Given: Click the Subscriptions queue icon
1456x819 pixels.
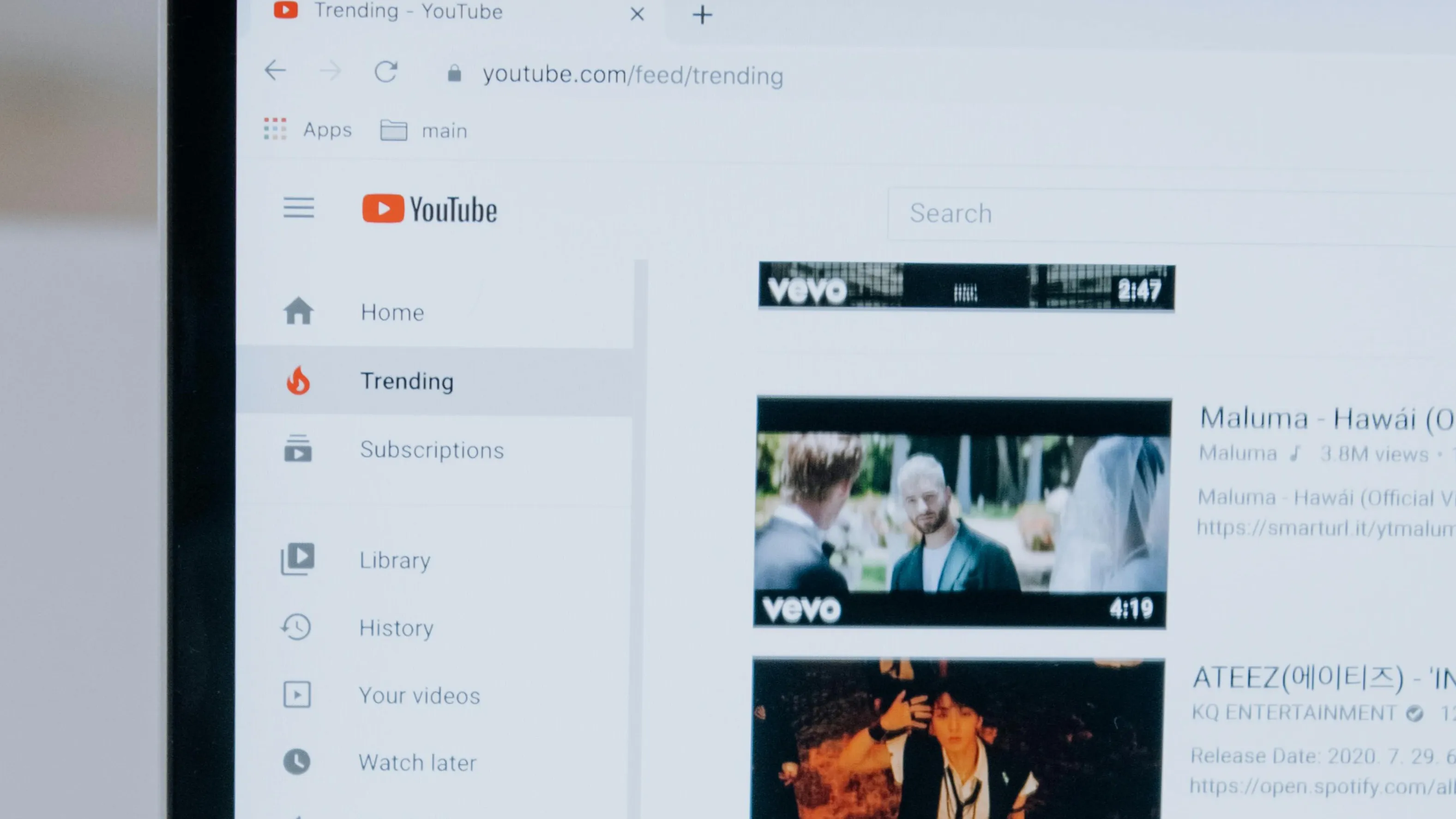Looking at the screenshot, I should (297, 450).
